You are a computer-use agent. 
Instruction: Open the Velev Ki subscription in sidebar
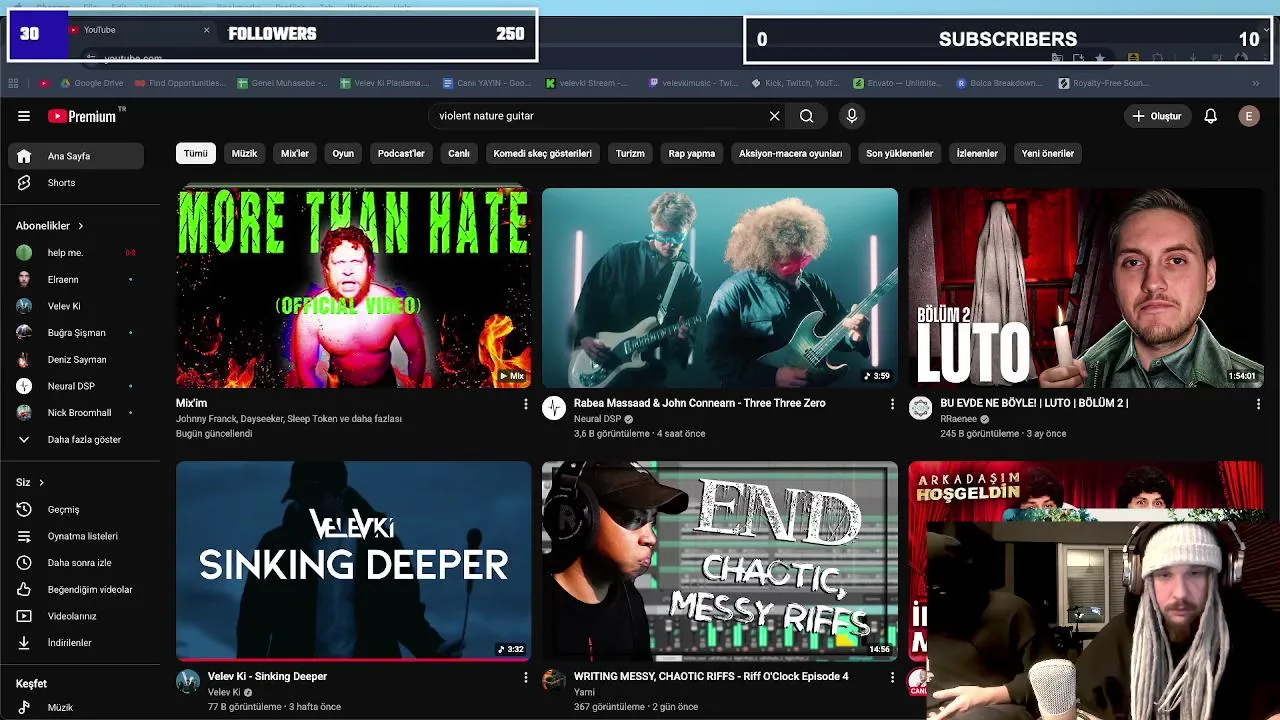(76, 306)
